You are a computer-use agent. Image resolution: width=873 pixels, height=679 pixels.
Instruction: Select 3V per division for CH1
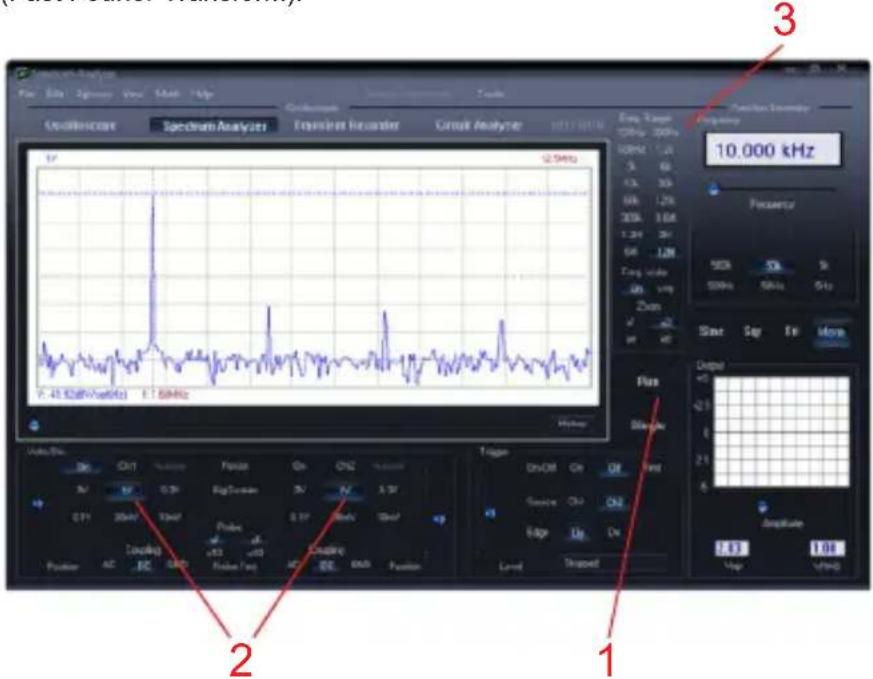pos(82,490)
